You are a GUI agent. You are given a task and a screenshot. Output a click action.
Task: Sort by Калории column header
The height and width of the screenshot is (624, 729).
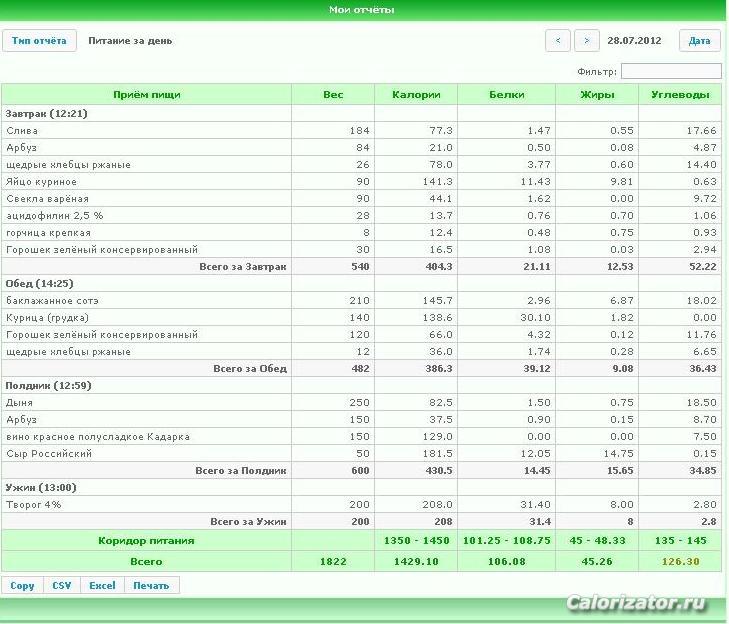416,94
